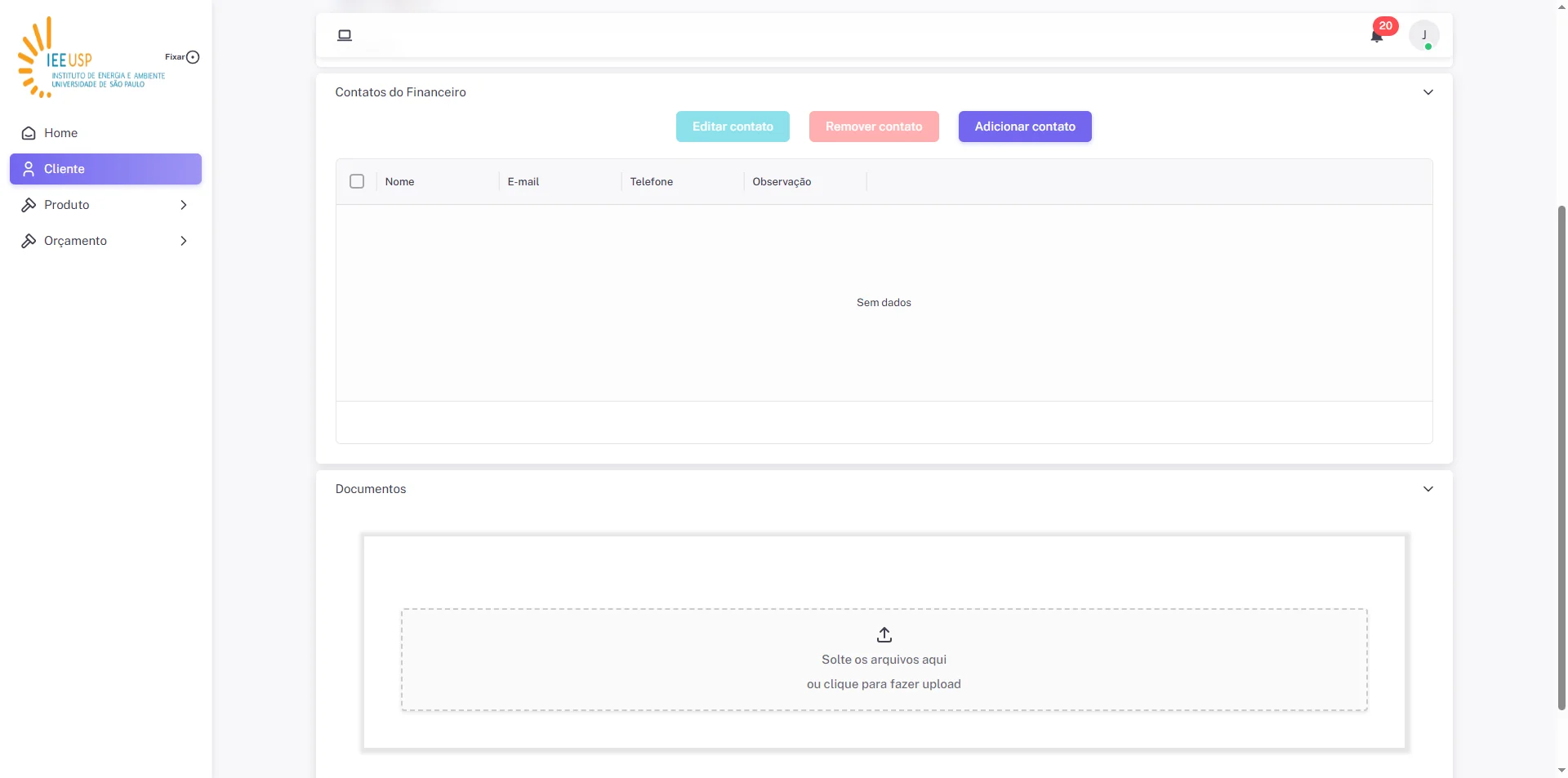Click the Produto hammer icon

[29, 205]
